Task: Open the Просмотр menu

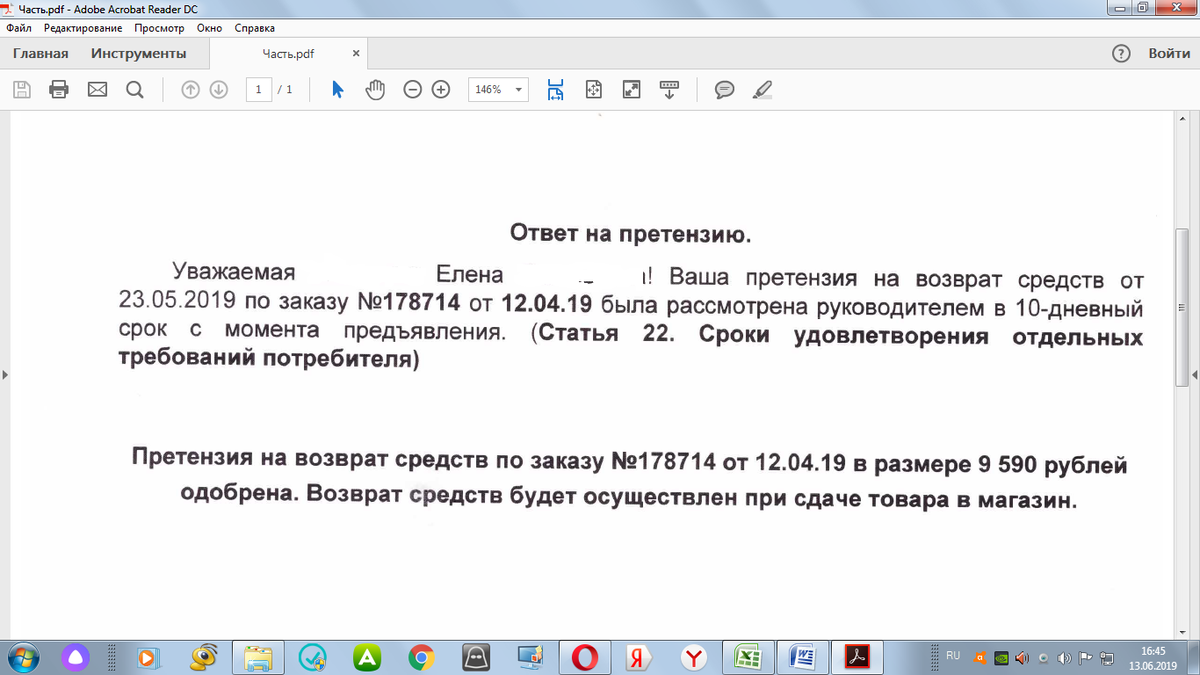Action: click(159, 28)
